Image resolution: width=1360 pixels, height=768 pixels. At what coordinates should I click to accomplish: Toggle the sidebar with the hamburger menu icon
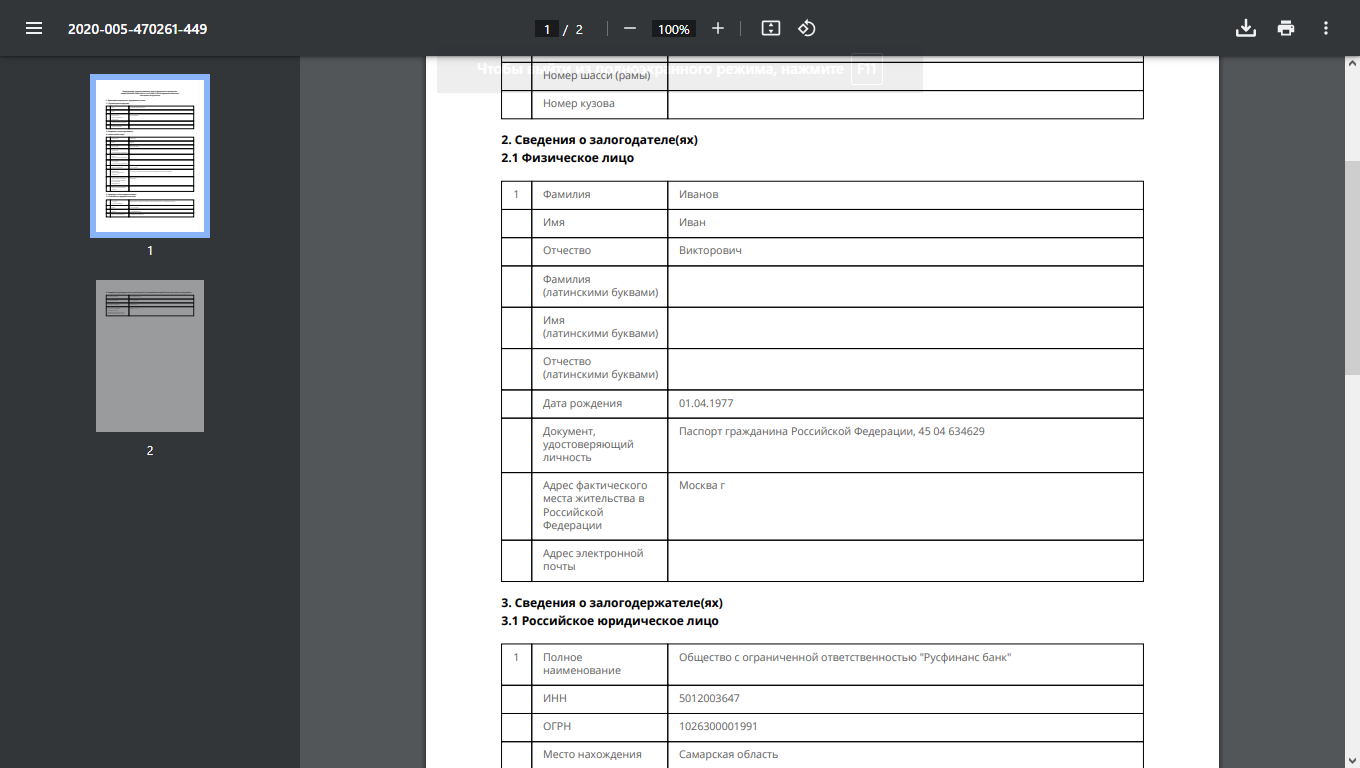(x=34, y=28)
